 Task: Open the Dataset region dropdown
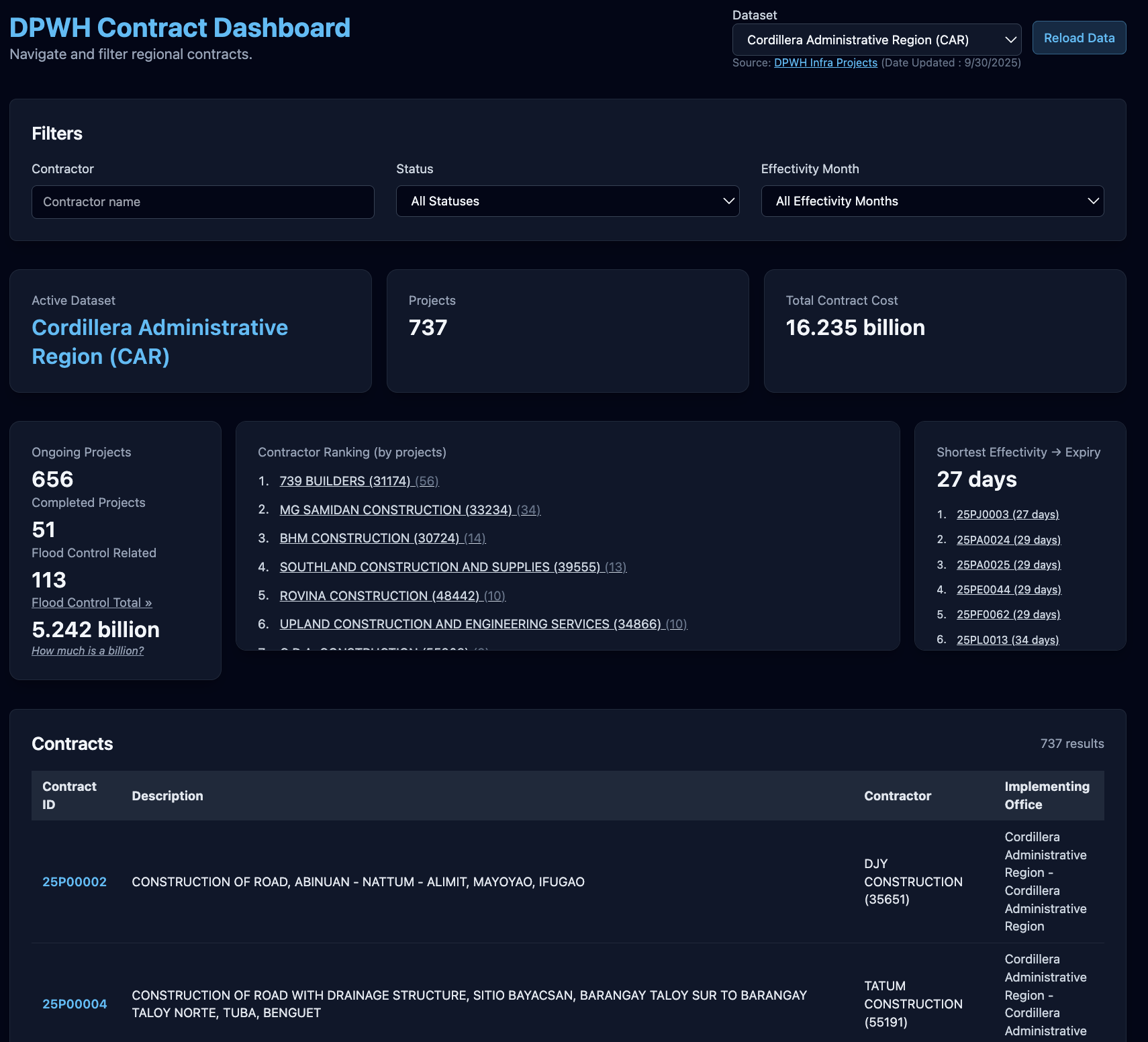[x=876, y=40]
